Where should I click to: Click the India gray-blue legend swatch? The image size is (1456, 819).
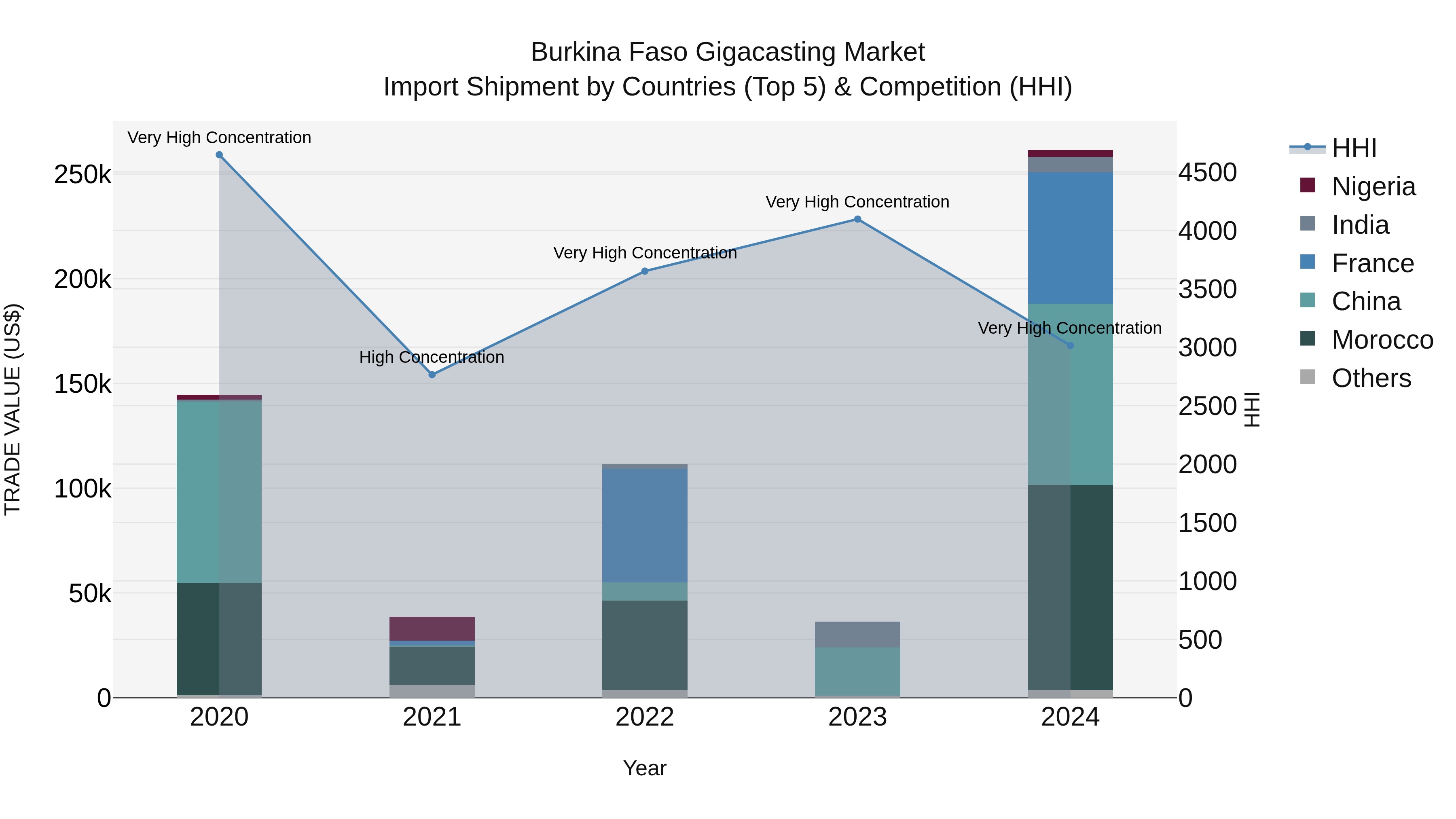coord(1307,223)
